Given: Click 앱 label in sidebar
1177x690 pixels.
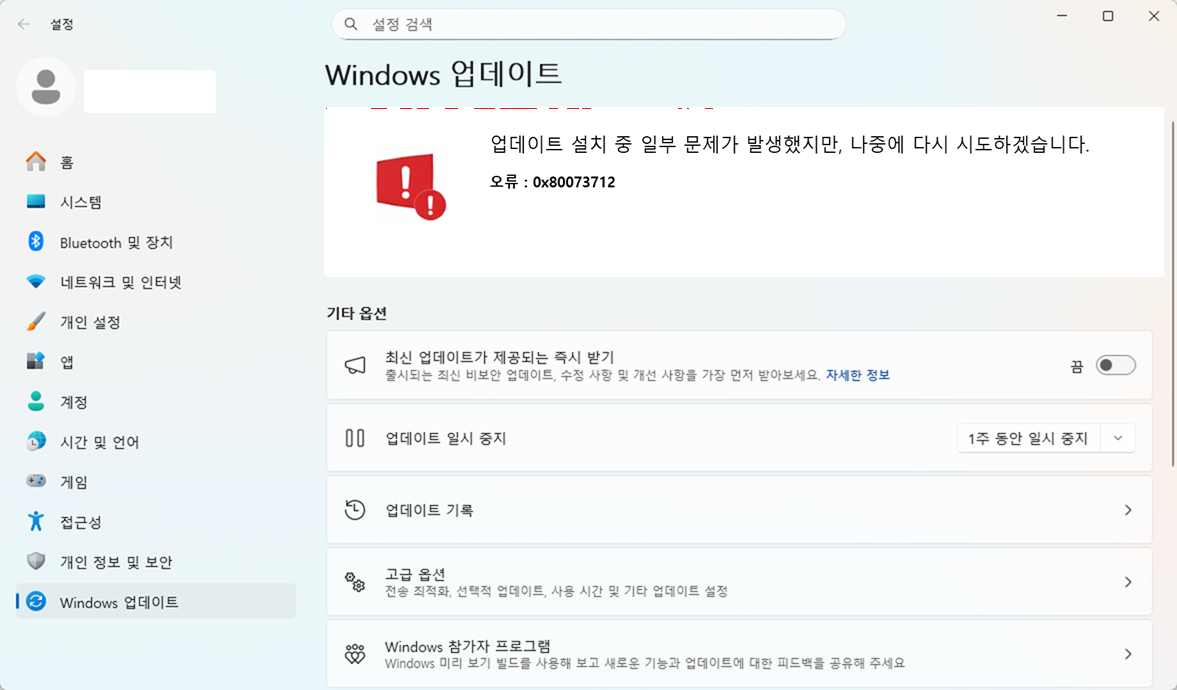Looking at the screenshot, I should click(67, 362).
